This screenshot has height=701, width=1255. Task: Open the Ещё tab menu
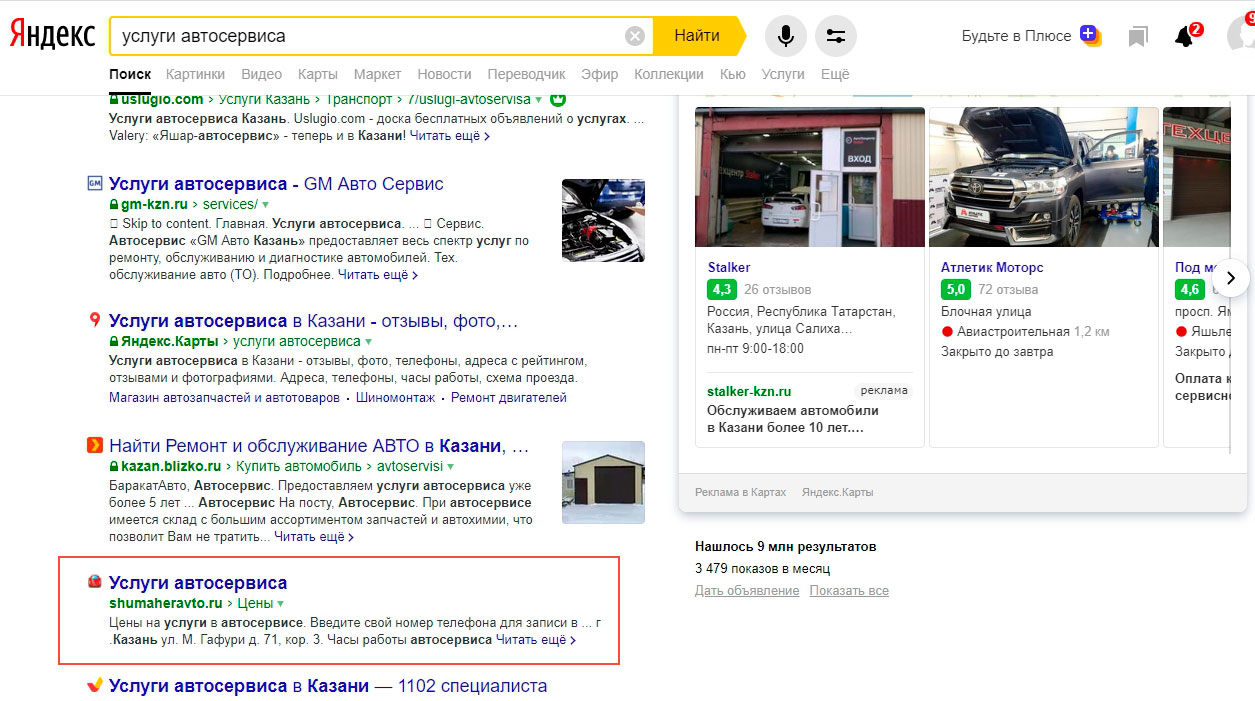point(835,74)
